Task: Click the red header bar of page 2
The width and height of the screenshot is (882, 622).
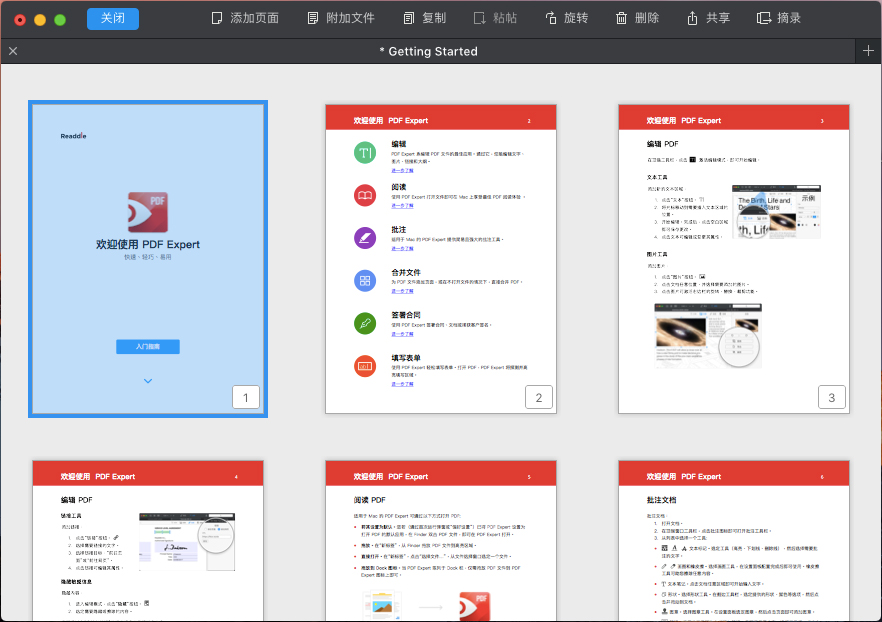Action: click(441, 118)
